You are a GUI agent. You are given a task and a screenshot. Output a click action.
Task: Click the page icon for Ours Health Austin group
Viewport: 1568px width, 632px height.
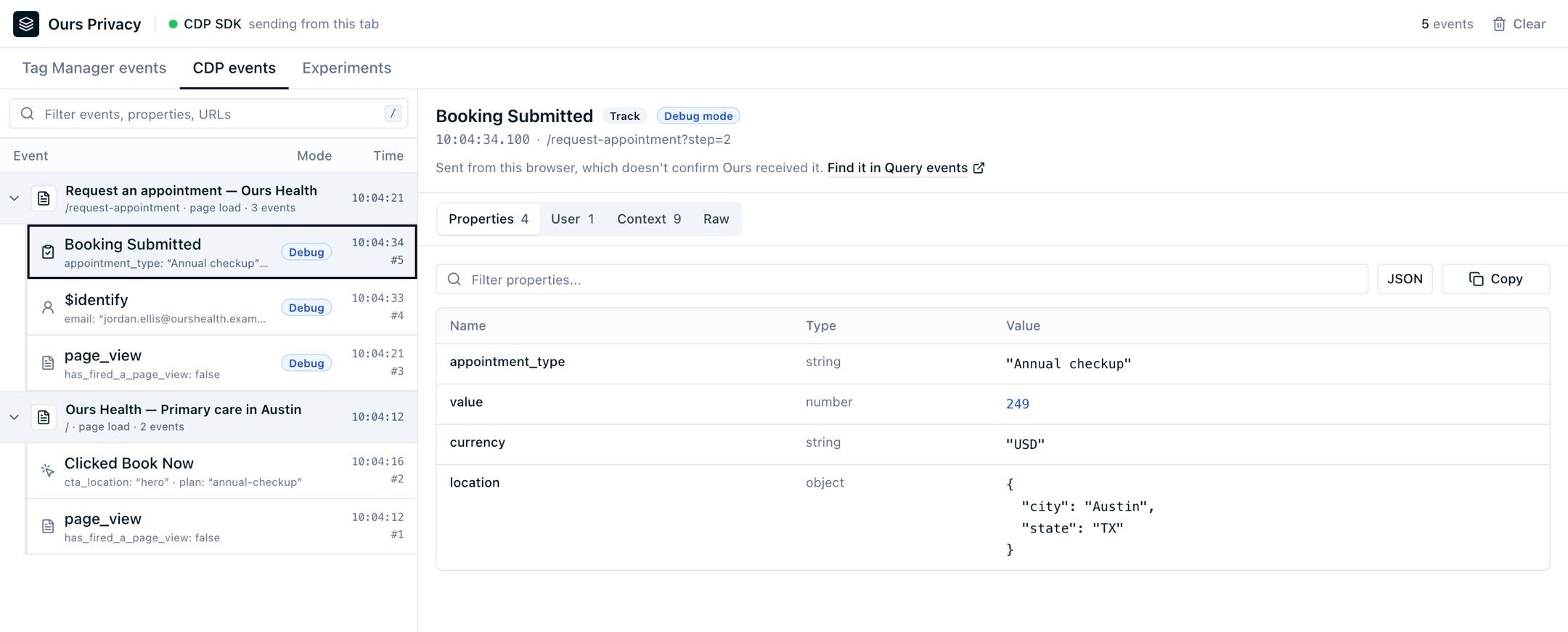pyautogui.click(x=44, y=417)
